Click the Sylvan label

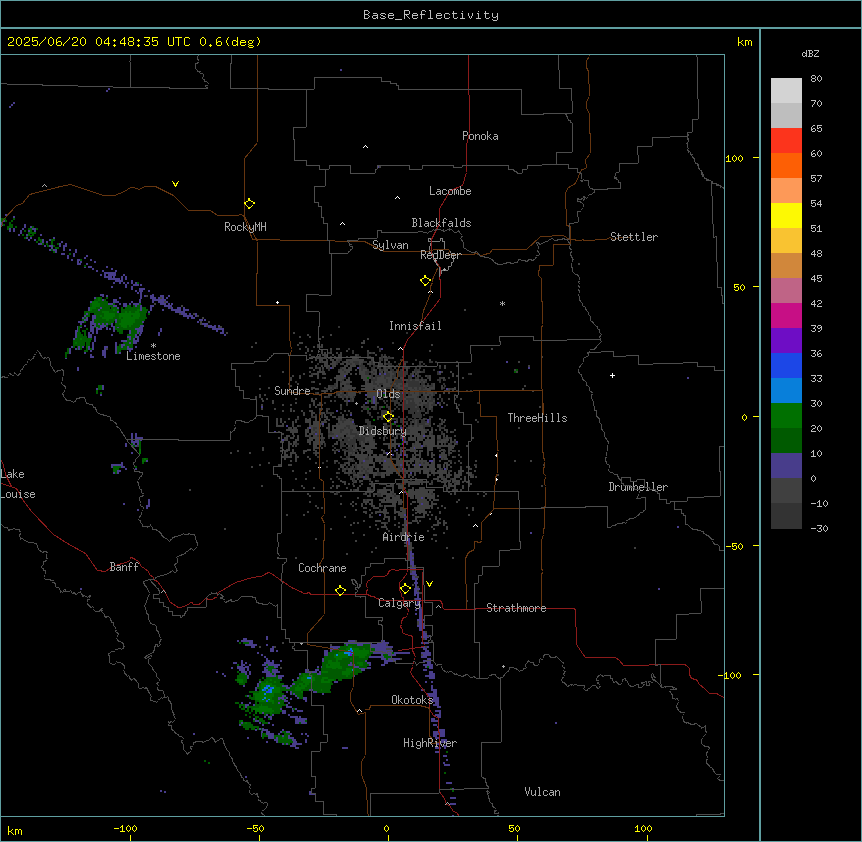coord(390,245)
